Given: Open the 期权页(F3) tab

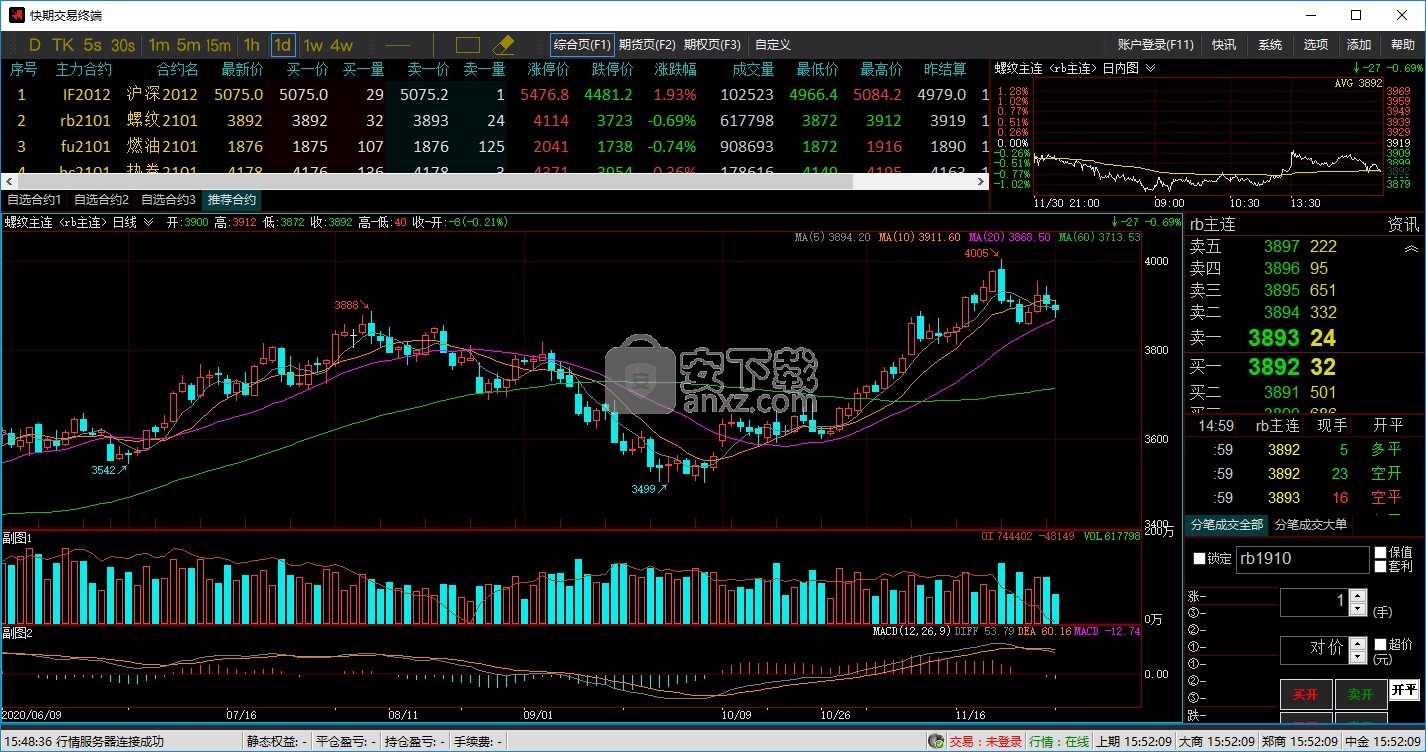Looking at the screenshot, I should coord(712,45).
